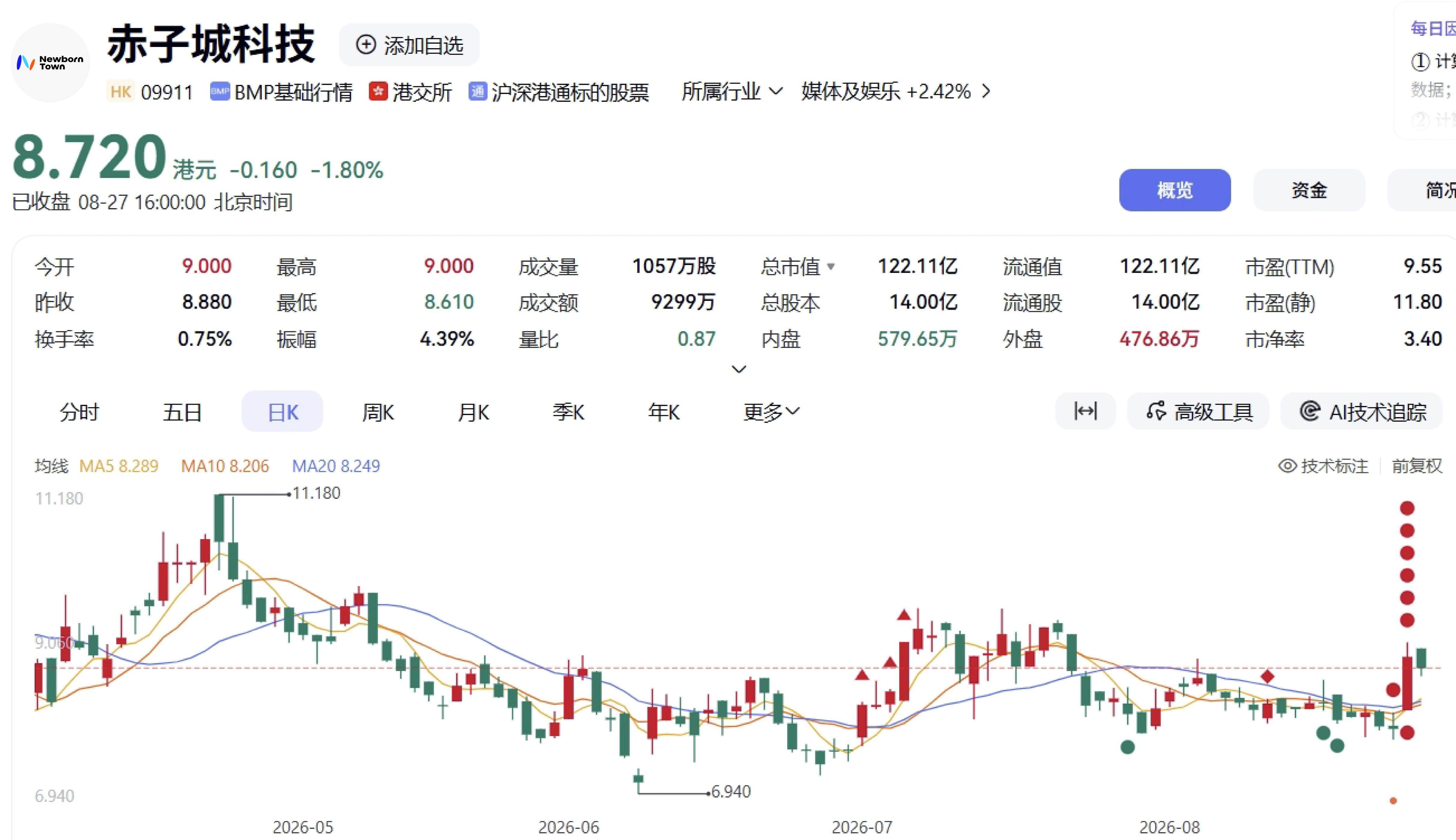Image resolution: width=1456 pixels, height=840 pixels.
Task: Toggle 技术标注 eye visibility
Action: point(1287,465)
